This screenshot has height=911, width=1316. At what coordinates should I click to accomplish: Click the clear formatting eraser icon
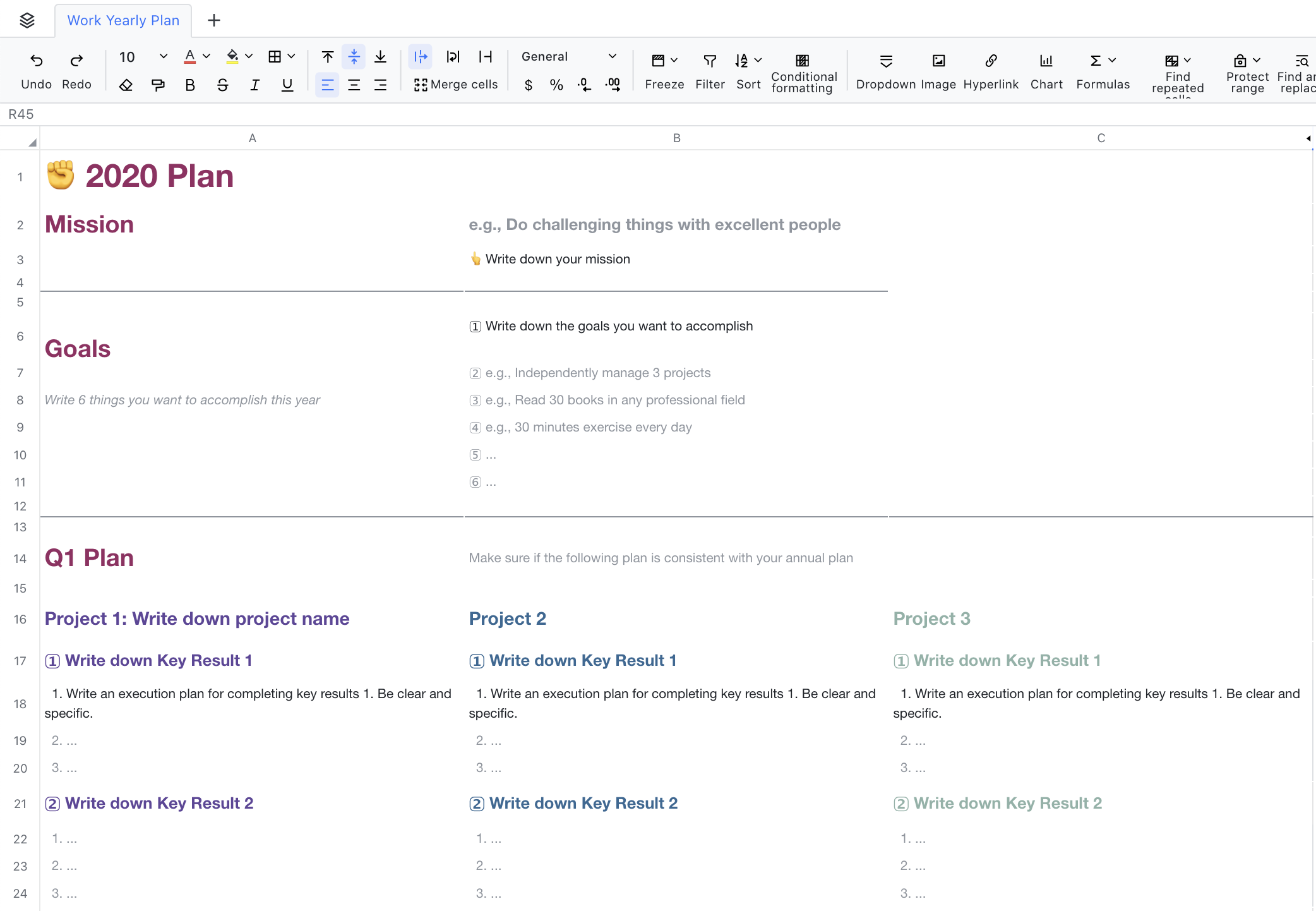pos(126,85)
